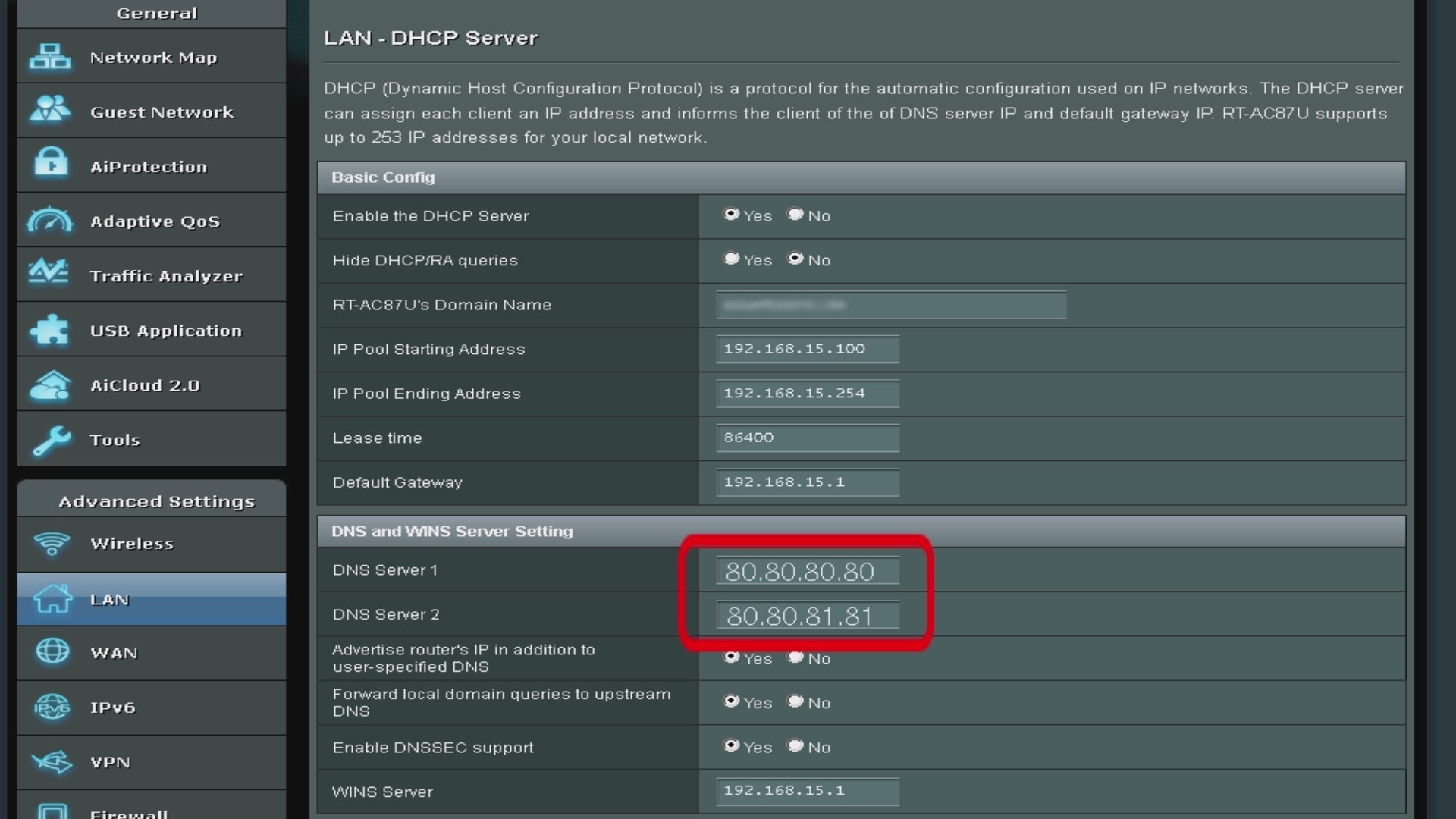Set Forward local domain queries to No
Image resolution: width=1456 pixels, height=819 pixels.
[795, 701]
